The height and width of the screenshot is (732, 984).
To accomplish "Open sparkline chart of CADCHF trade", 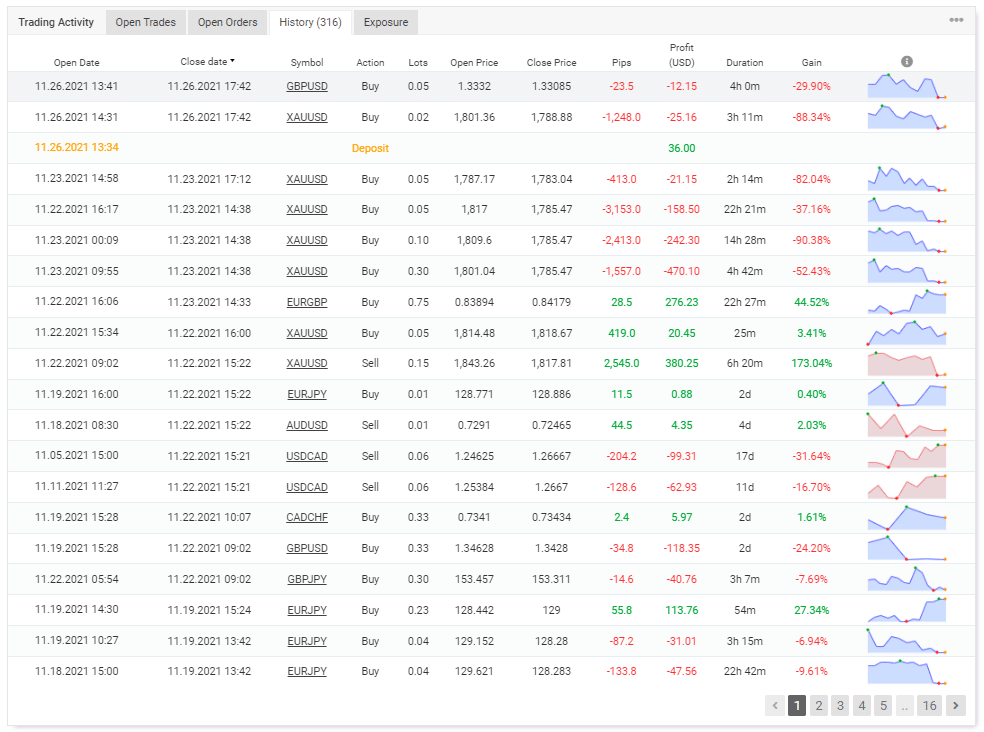I will pyautogui.click(x=906, y=518).
